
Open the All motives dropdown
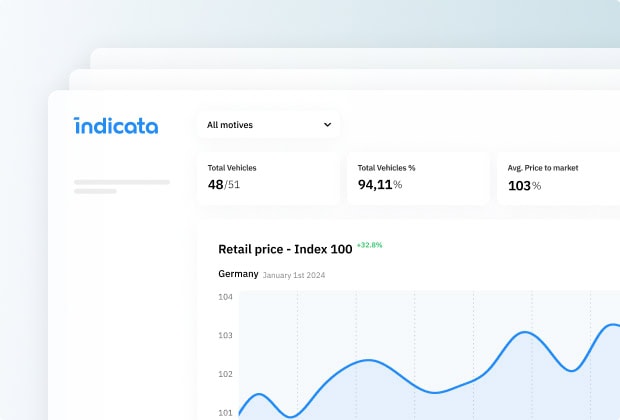[267, 125]
